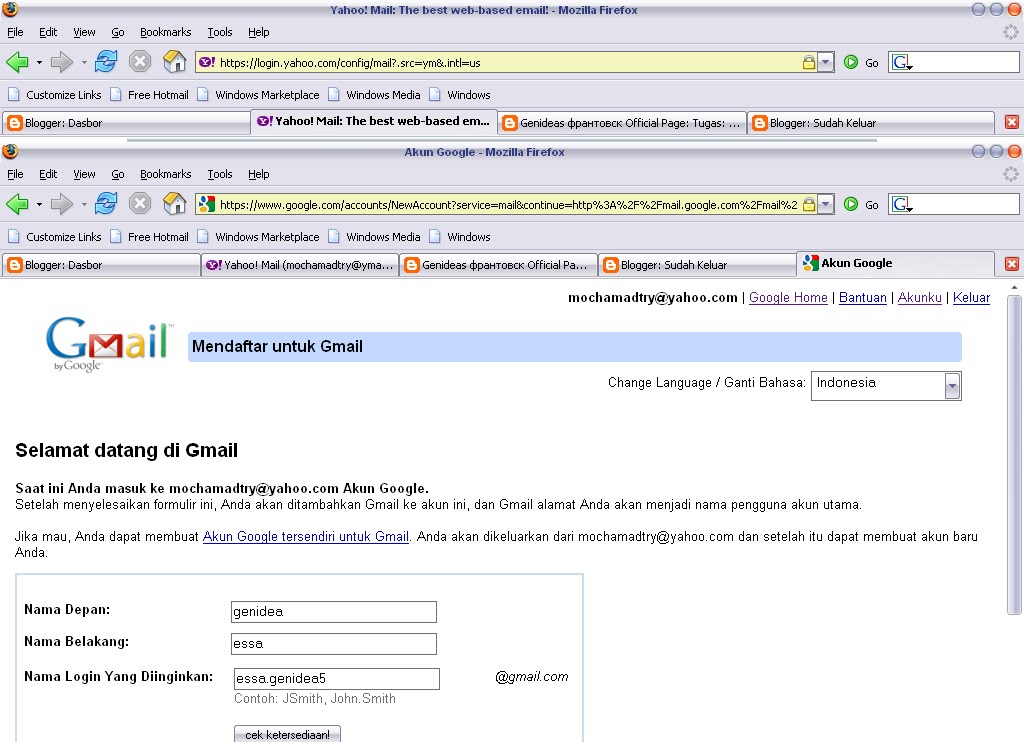Open Go menu in Akun Google window
The width and height of the screenshot is (1024, 742).
tap(118, 174)
